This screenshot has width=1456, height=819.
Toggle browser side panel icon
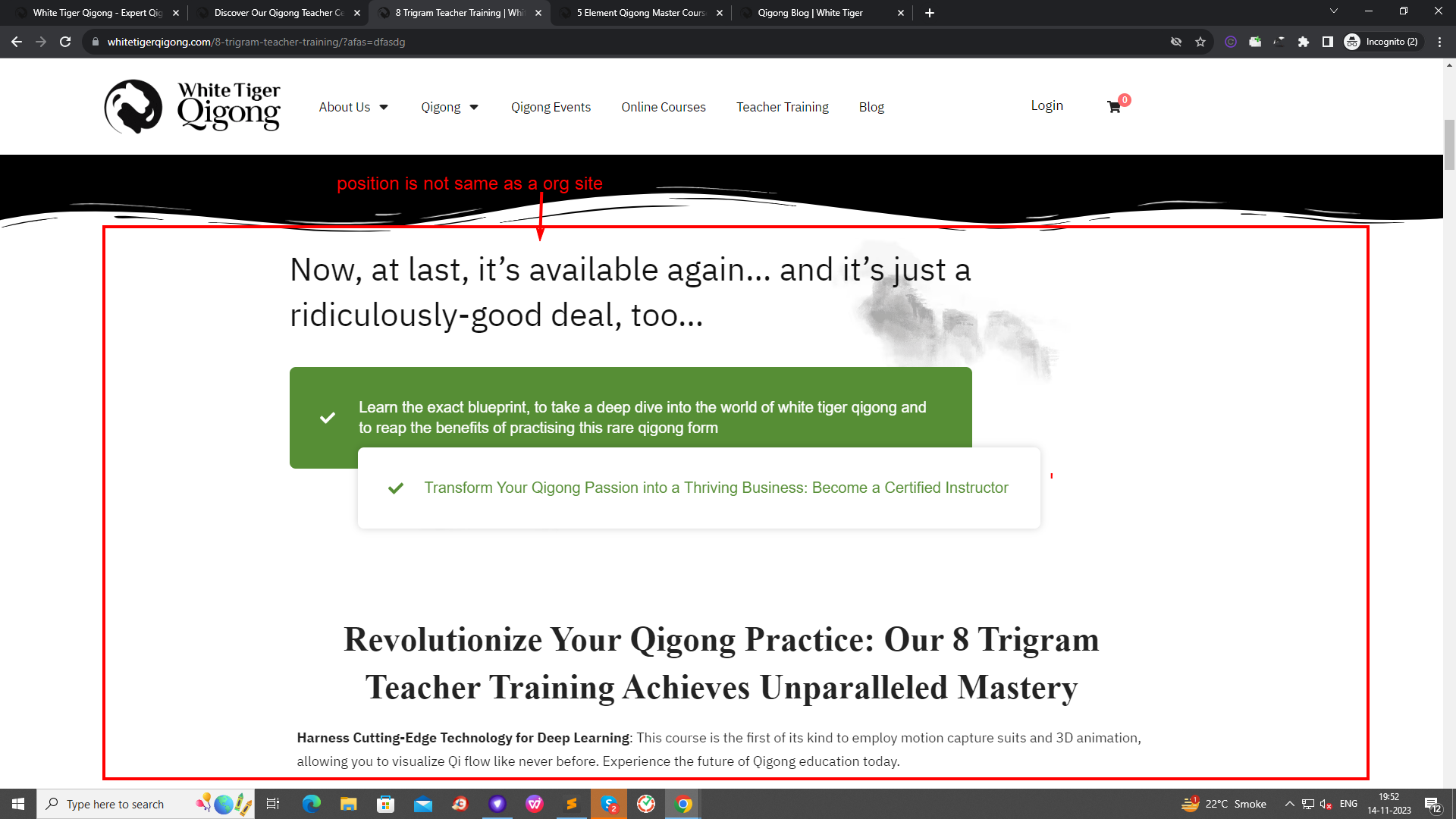(1328, 42)
